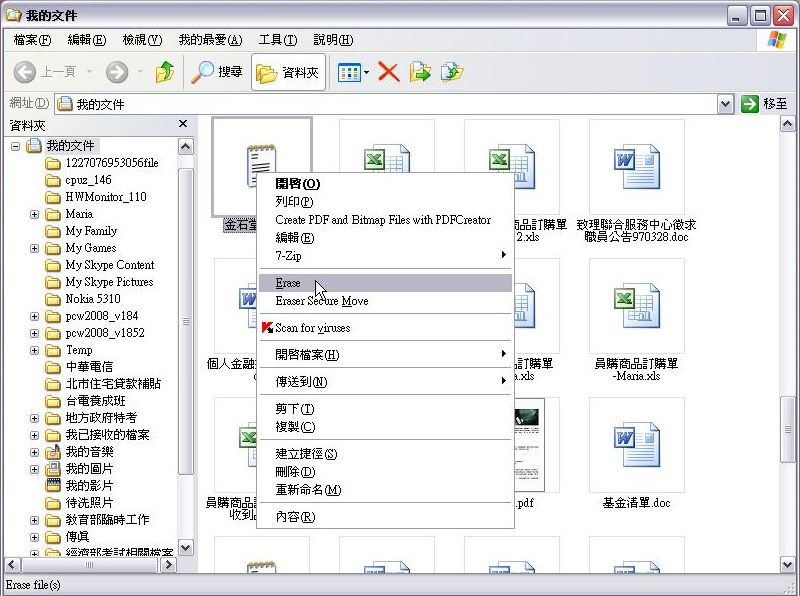Toggle the Folders (資料夾) pane button
This screenshot has width=800, height=596.
click(288, 72)
